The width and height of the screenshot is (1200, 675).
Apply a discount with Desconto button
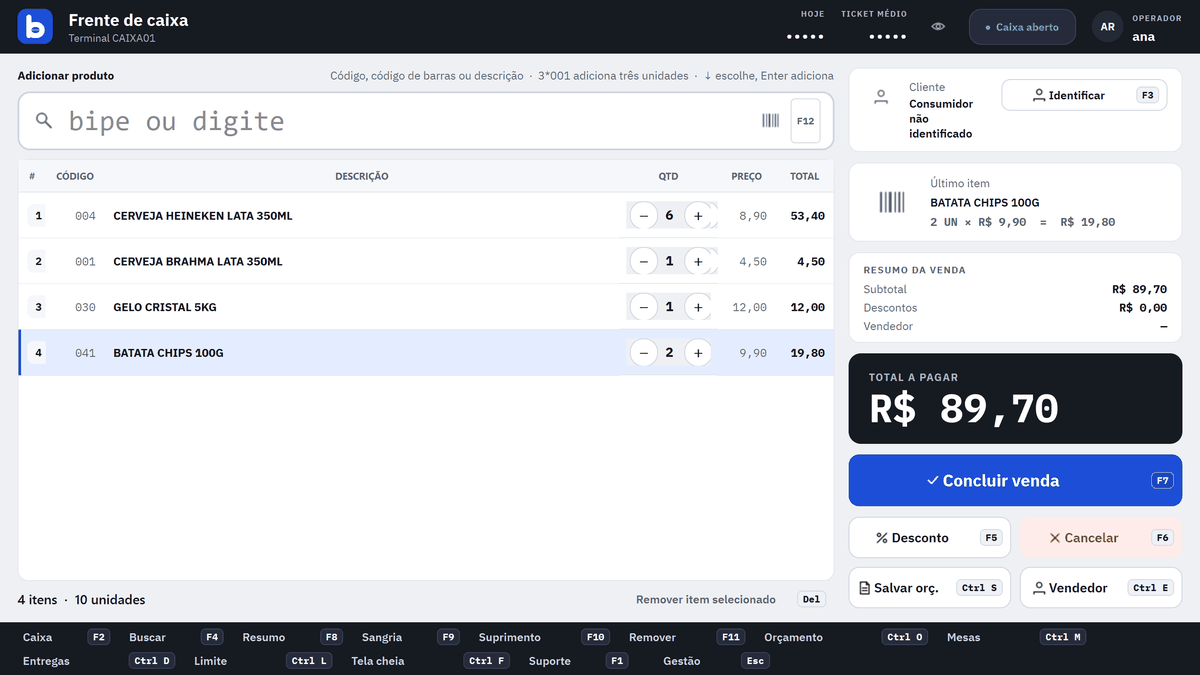(929, 538)
